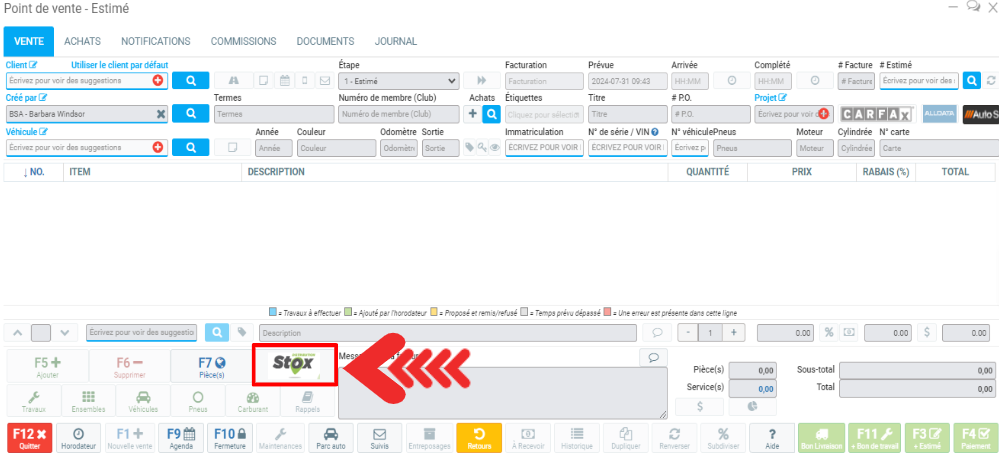
Task: Open the CARFAX vehicle history lookup
Action: click(x=875, y=114)
